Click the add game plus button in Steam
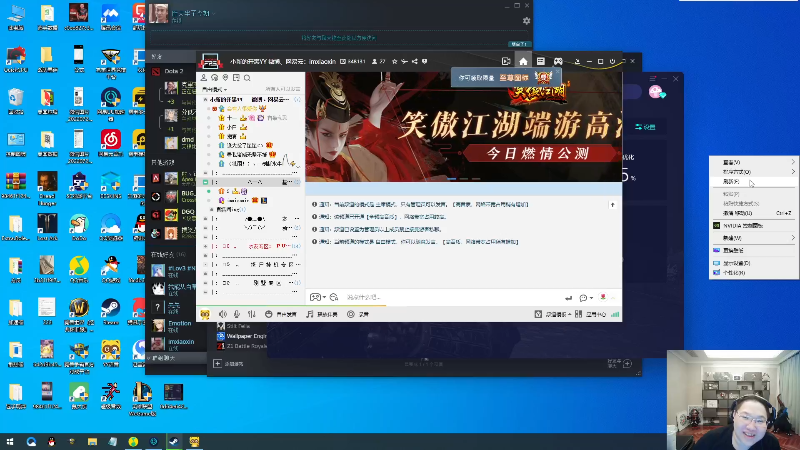Image resolution: width=800 pixels, height=450 pixels. click(x=217, y=364)
